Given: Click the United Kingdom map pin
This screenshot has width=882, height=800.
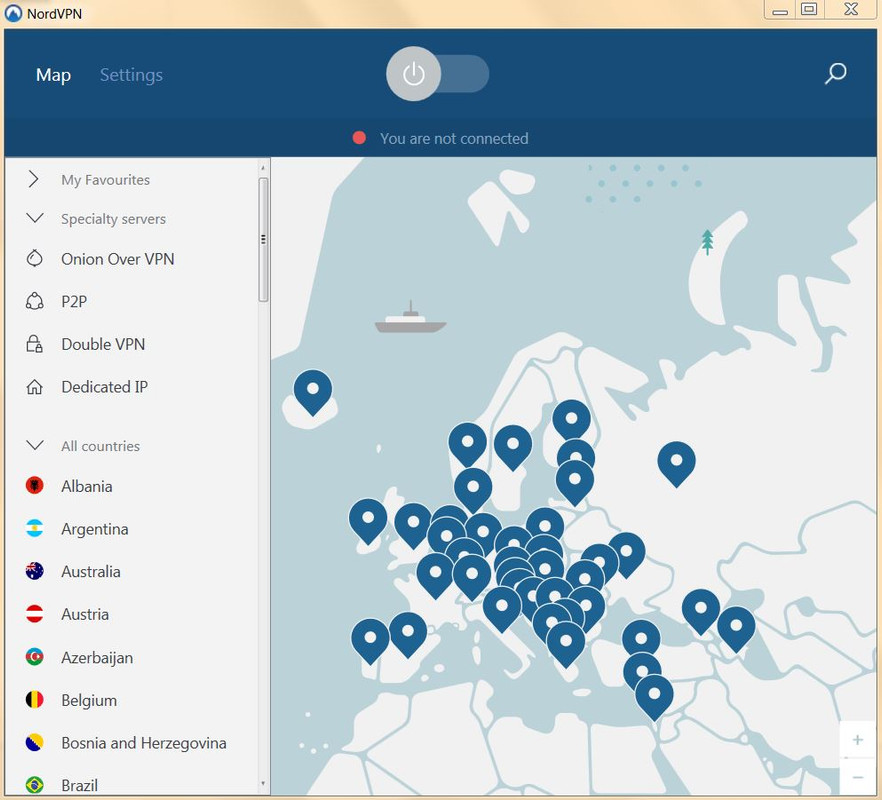Looking at the screenshot, I should [x=413, y=523].
